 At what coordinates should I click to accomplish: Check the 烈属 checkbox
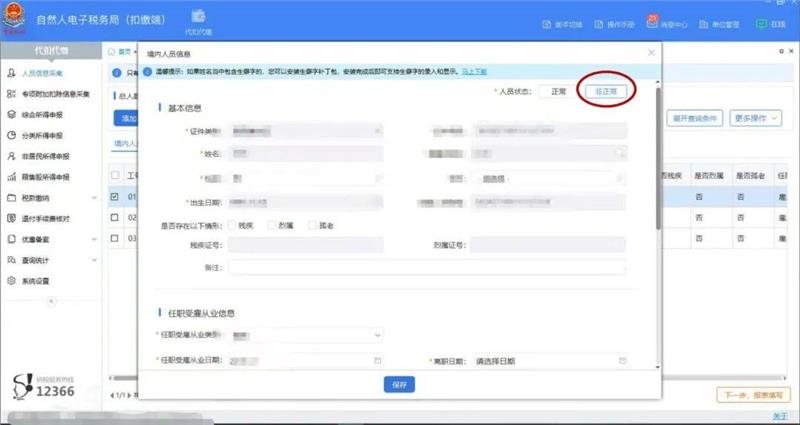pyautogui.click(x=272, y=225)
